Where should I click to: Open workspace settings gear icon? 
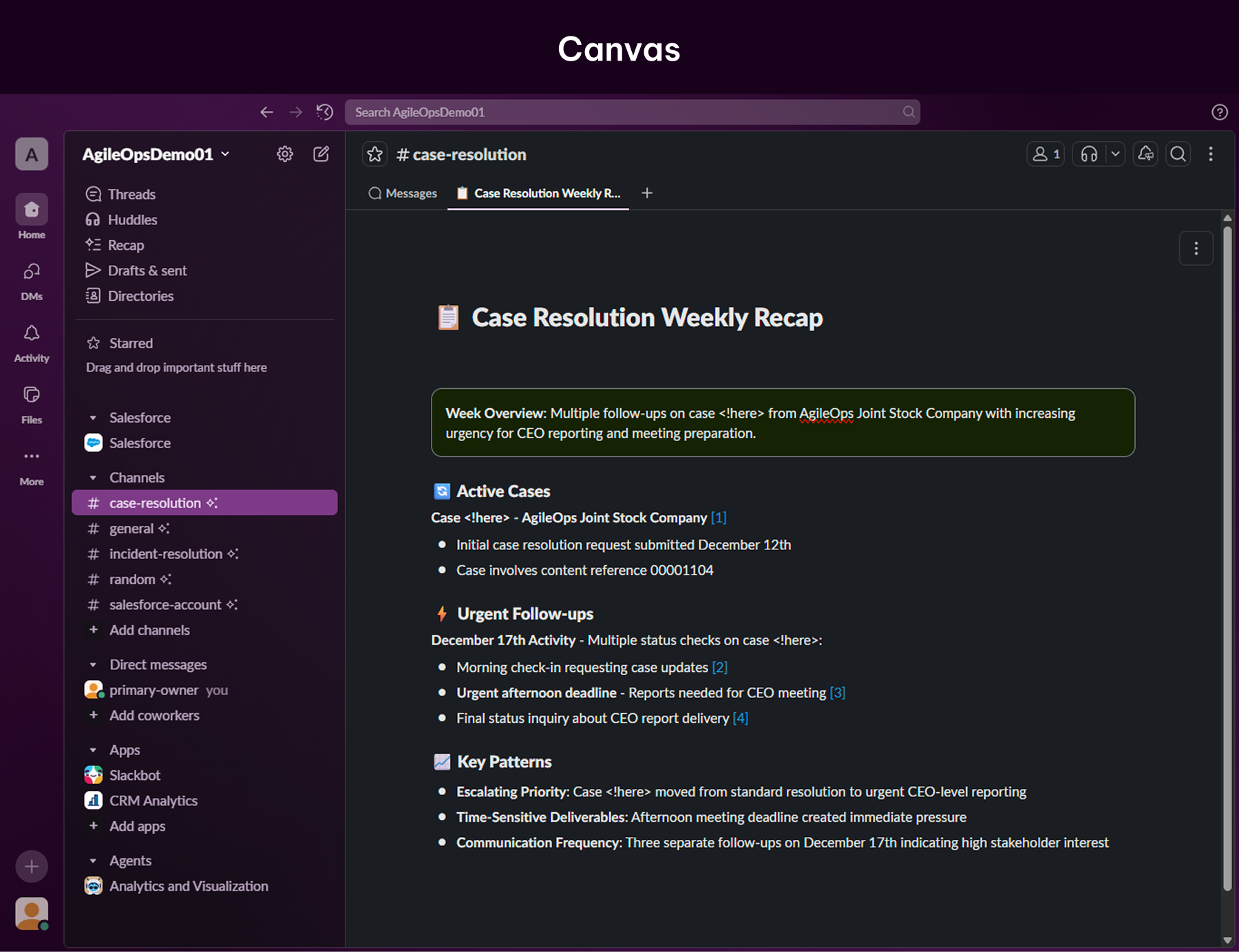tap(284, 154)
